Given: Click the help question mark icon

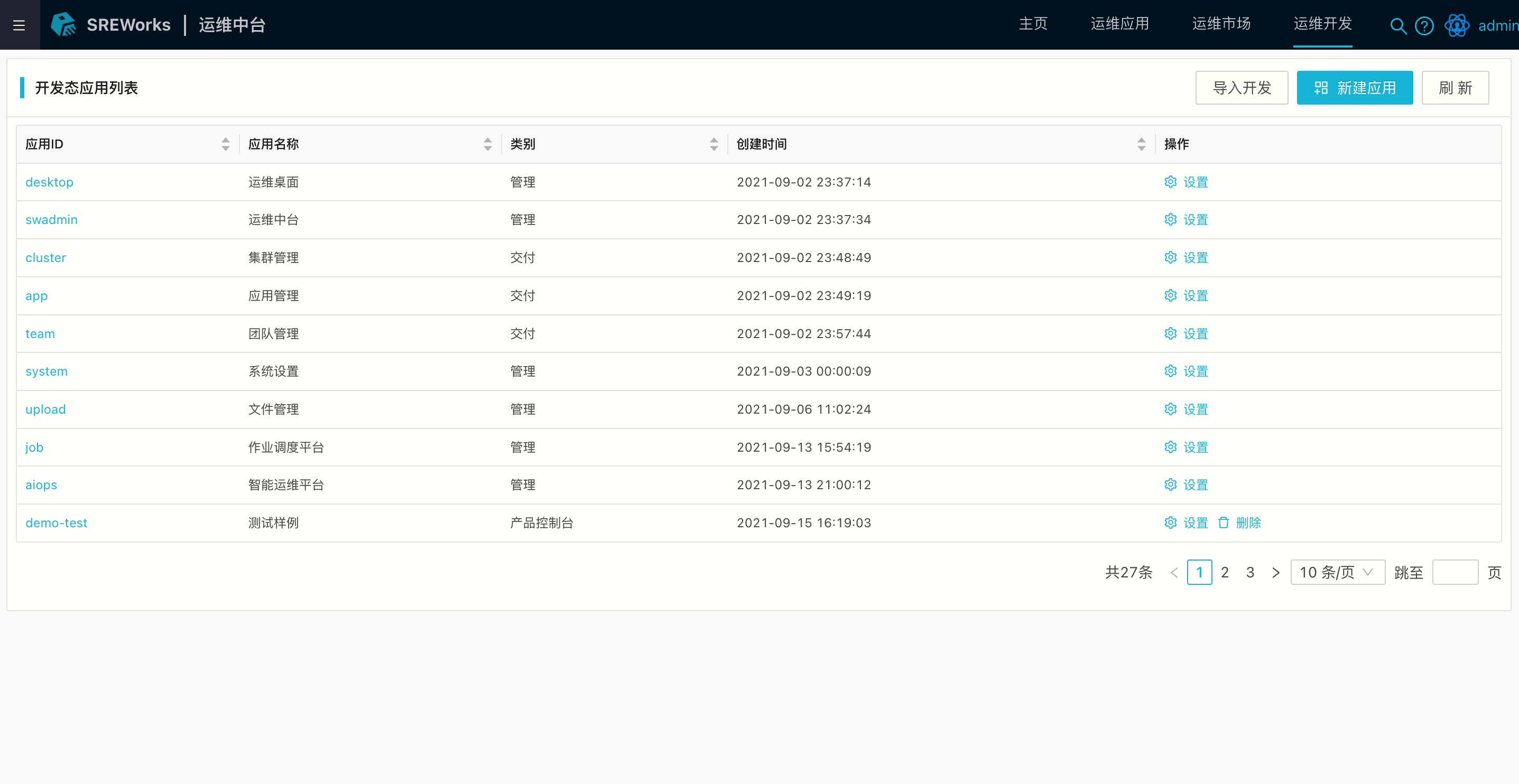Looking at the screenshot, I should pos(1424,26).
